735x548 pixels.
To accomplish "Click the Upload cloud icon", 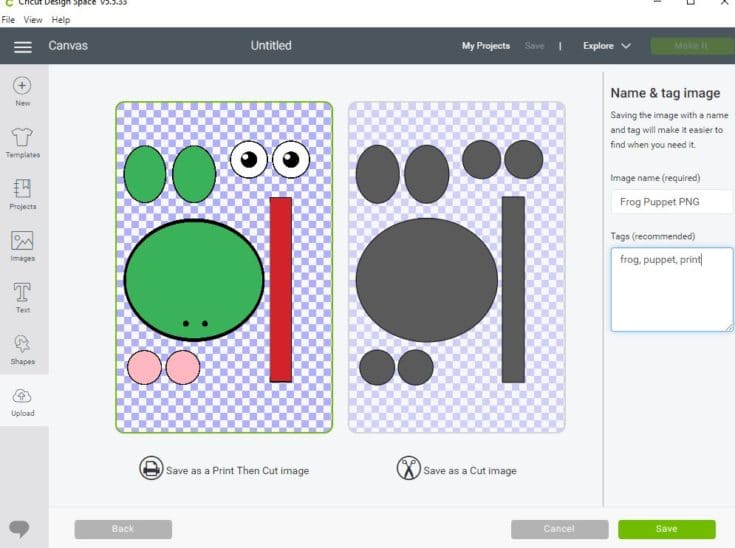I will [x=22, y=397].
